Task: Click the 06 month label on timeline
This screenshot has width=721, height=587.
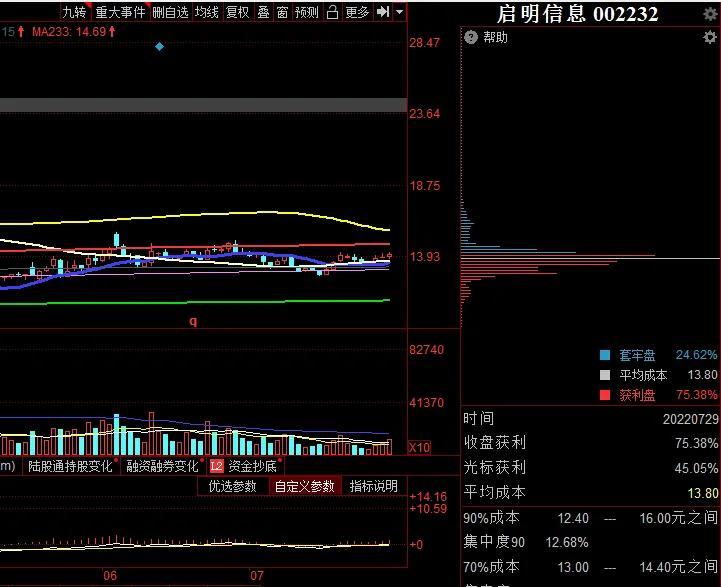Action: tap(110, 575)
